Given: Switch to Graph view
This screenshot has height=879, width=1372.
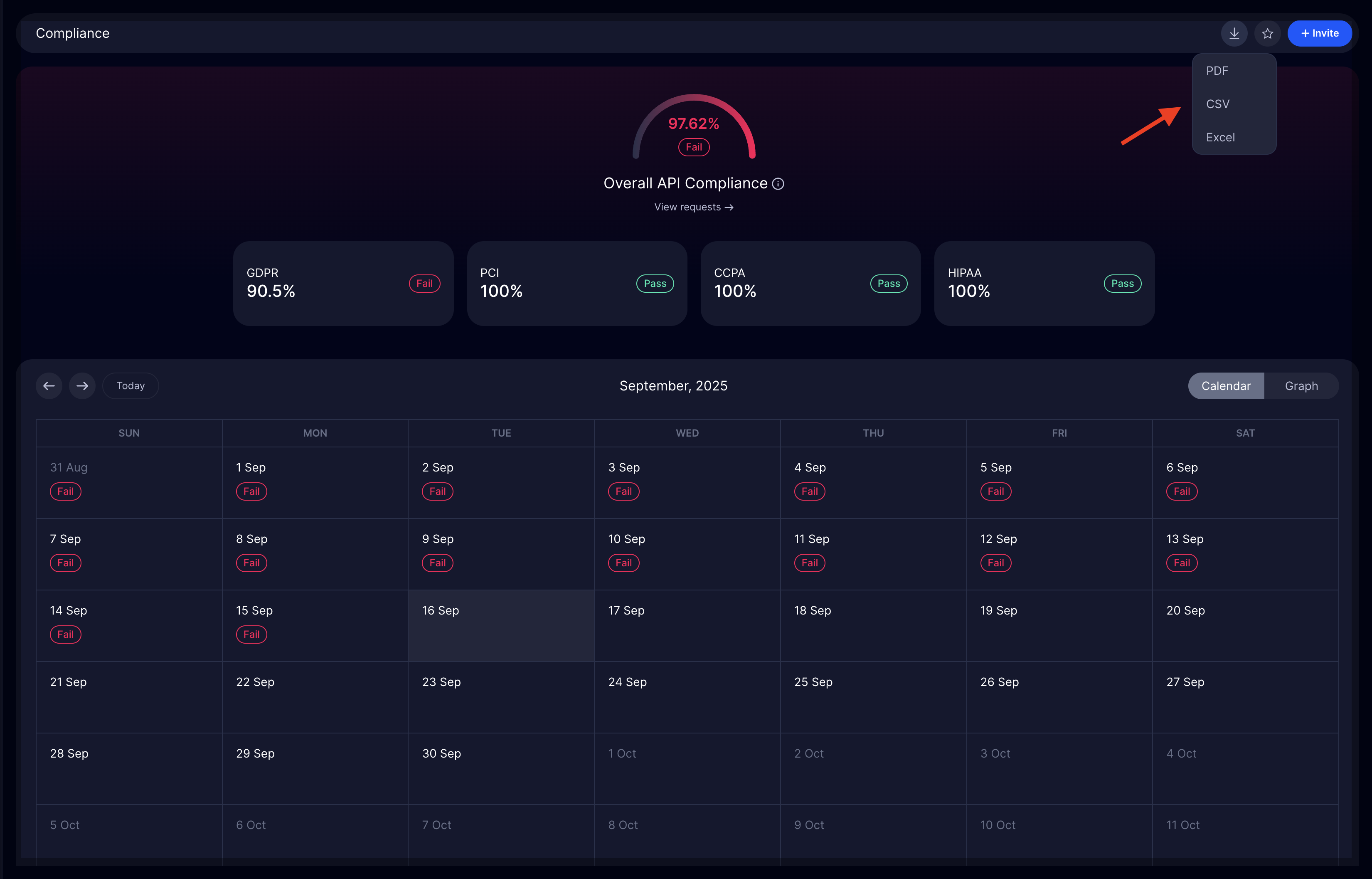Looking at the screenshot, I should click(x=1301, y=386).
